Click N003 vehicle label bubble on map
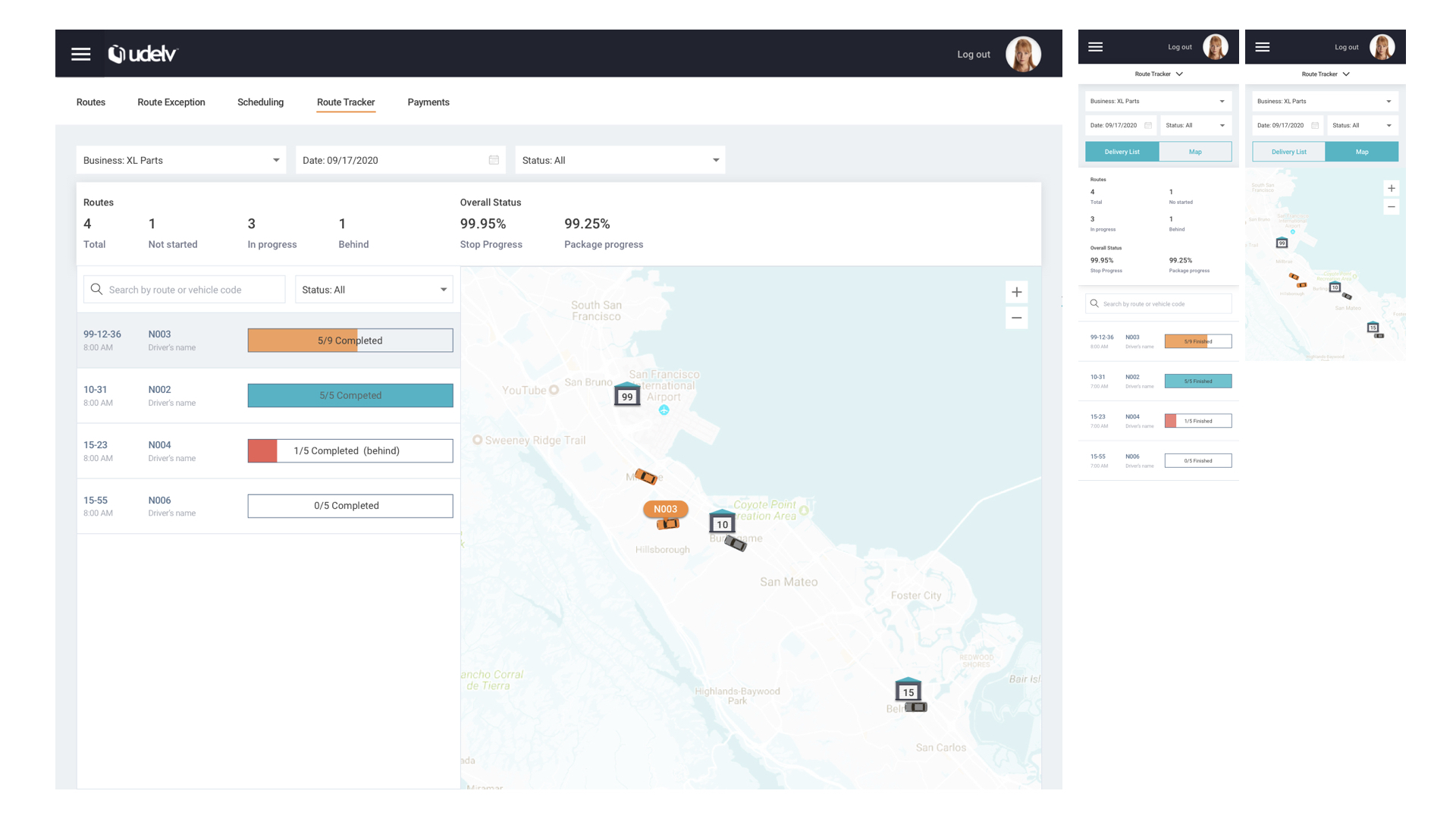Screen dimensions: 1456x819 tap(665, 509)
